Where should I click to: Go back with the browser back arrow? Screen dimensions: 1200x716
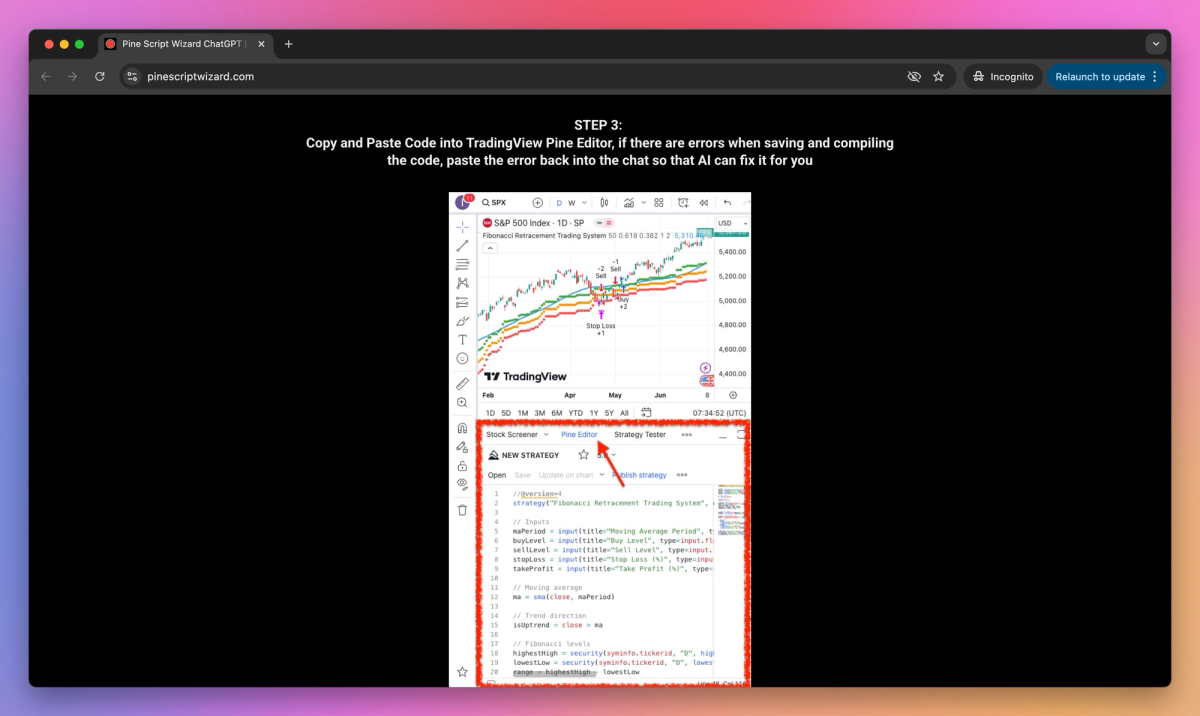coord(45,76)
